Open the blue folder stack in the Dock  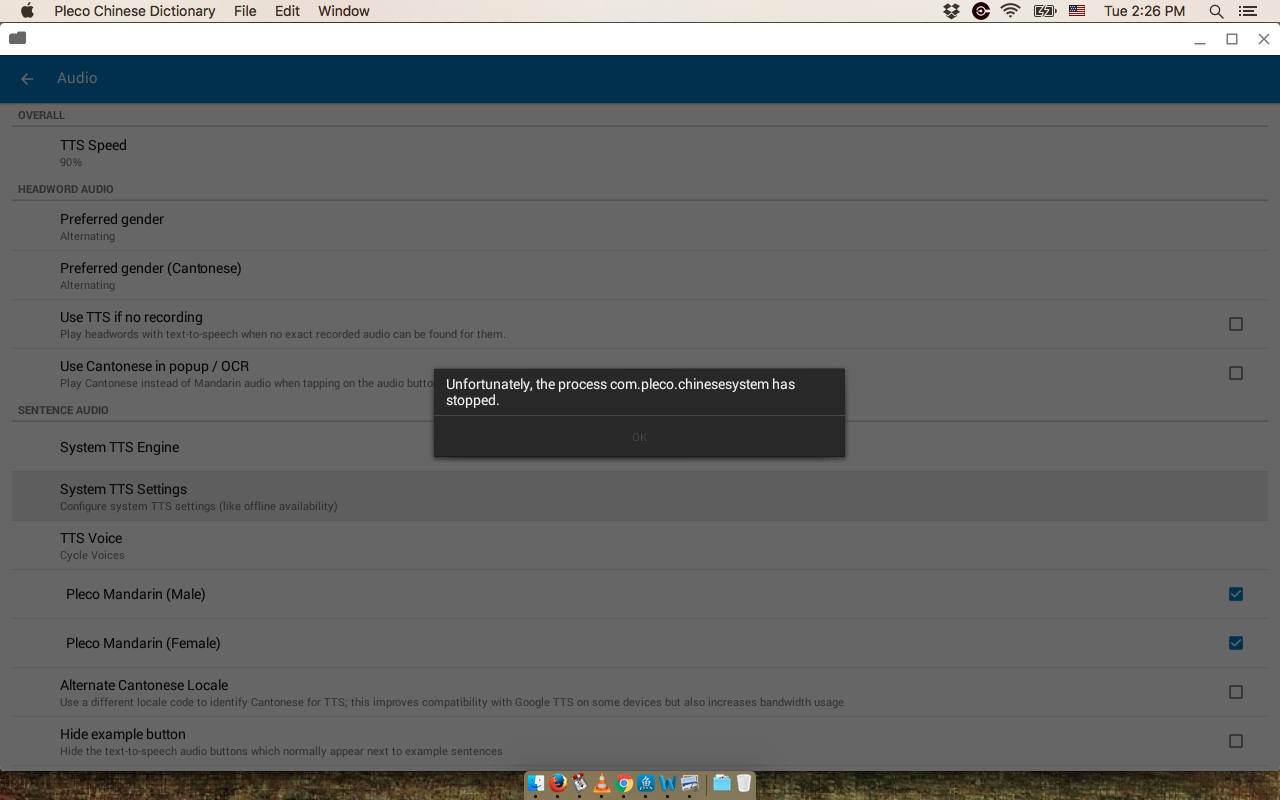tap(722, 783)
